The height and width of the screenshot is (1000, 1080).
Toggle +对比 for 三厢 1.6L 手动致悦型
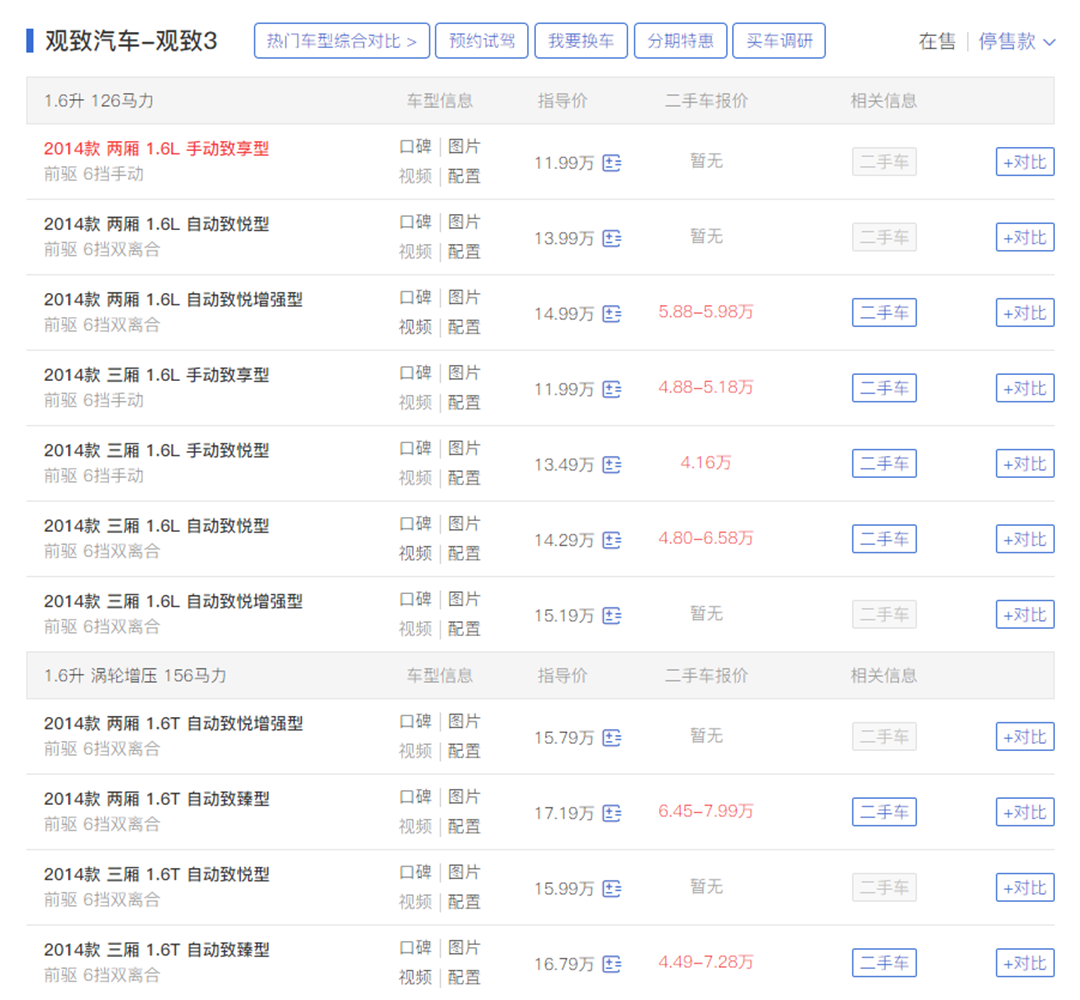[1025, 464]
